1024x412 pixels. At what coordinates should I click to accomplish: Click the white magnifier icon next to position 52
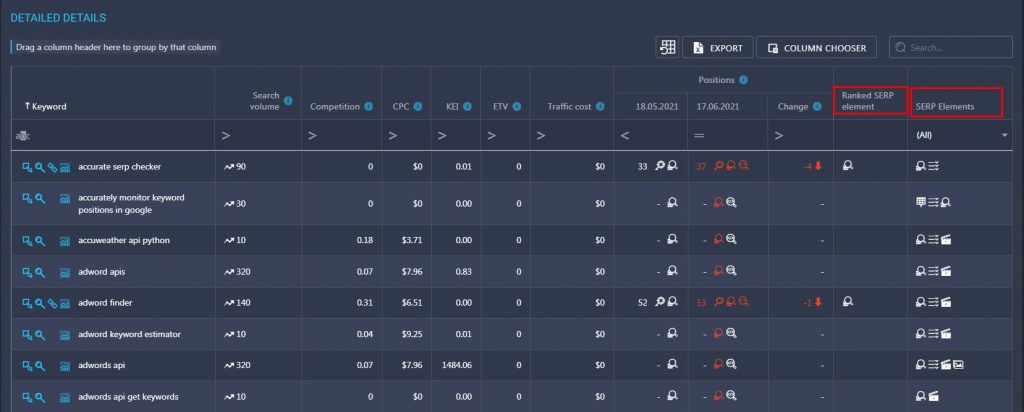click(660, 302)
